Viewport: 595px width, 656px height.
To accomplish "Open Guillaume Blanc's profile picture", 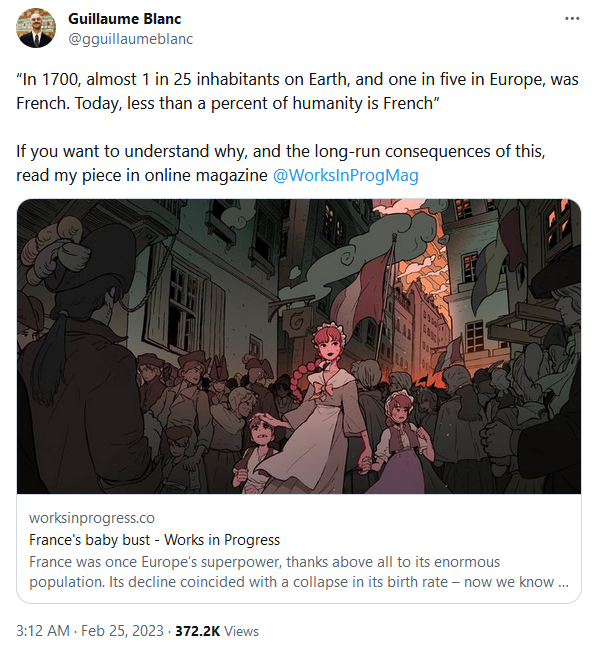I will 36,28.
